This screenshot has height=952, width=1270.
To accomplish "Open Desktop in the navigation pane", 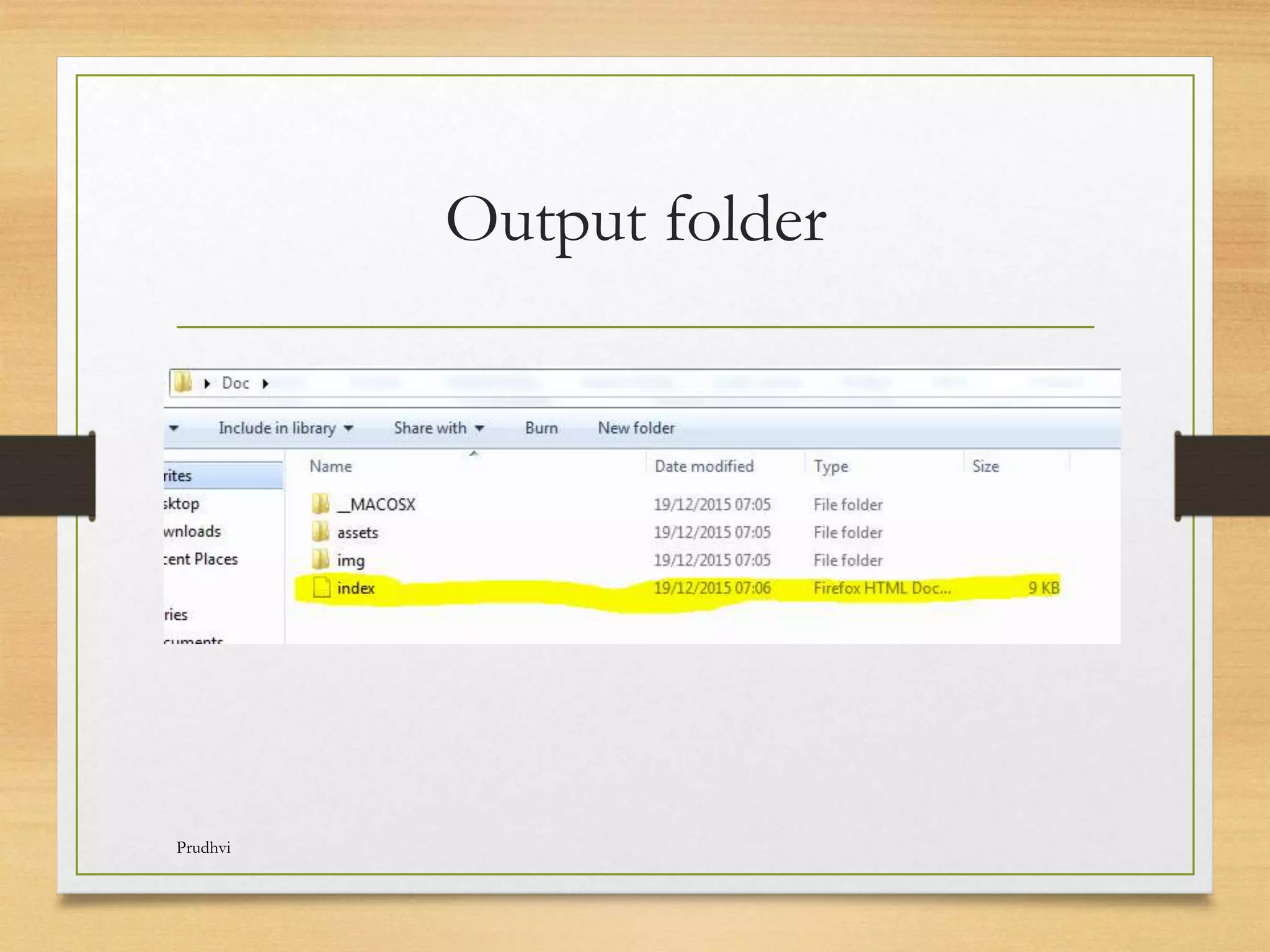I will point(181,504).
